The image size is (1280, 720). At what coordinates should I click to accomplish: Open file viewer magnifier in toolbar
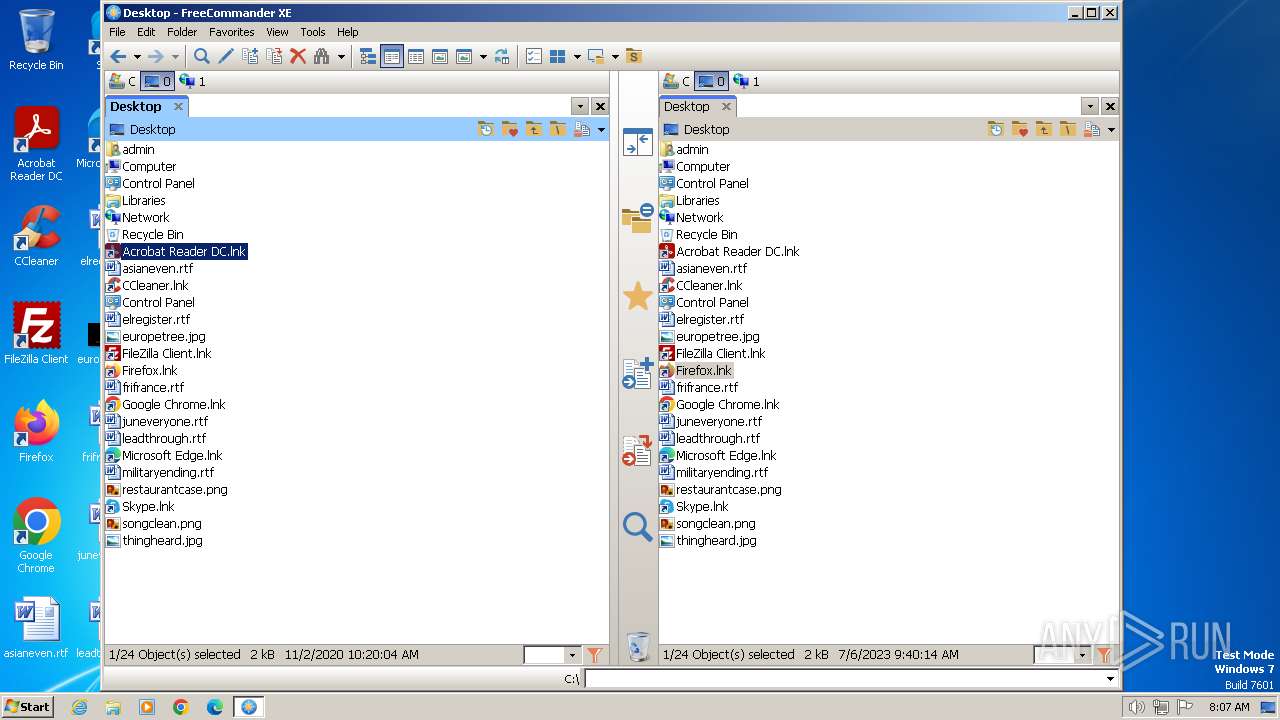(202, 57)
